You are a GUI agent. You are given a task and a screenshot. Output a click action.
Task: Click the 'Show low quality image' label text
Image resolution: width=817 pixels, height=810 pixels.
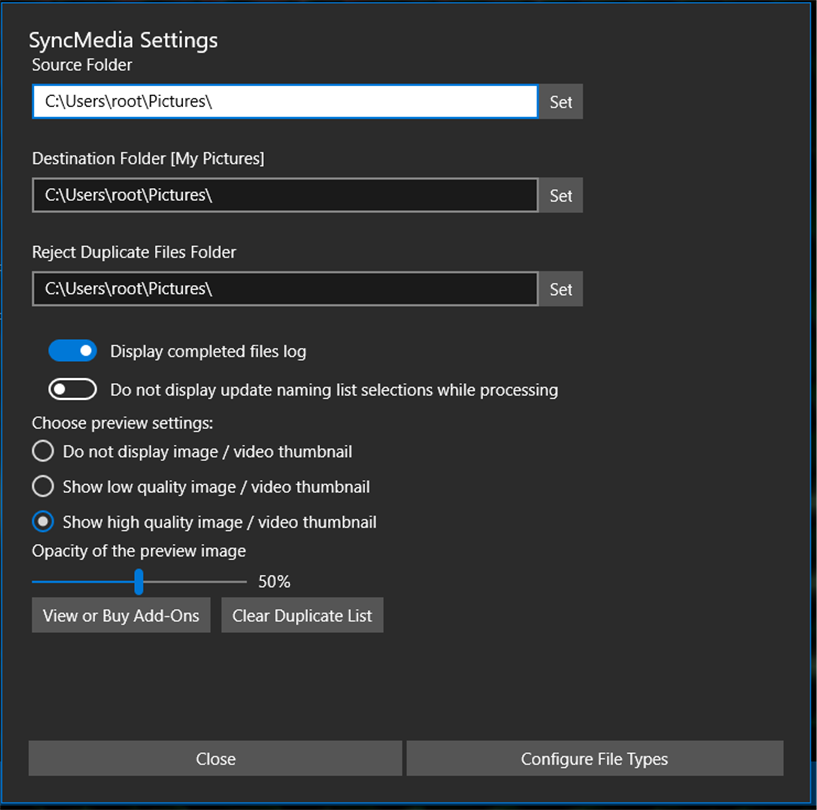216,487
